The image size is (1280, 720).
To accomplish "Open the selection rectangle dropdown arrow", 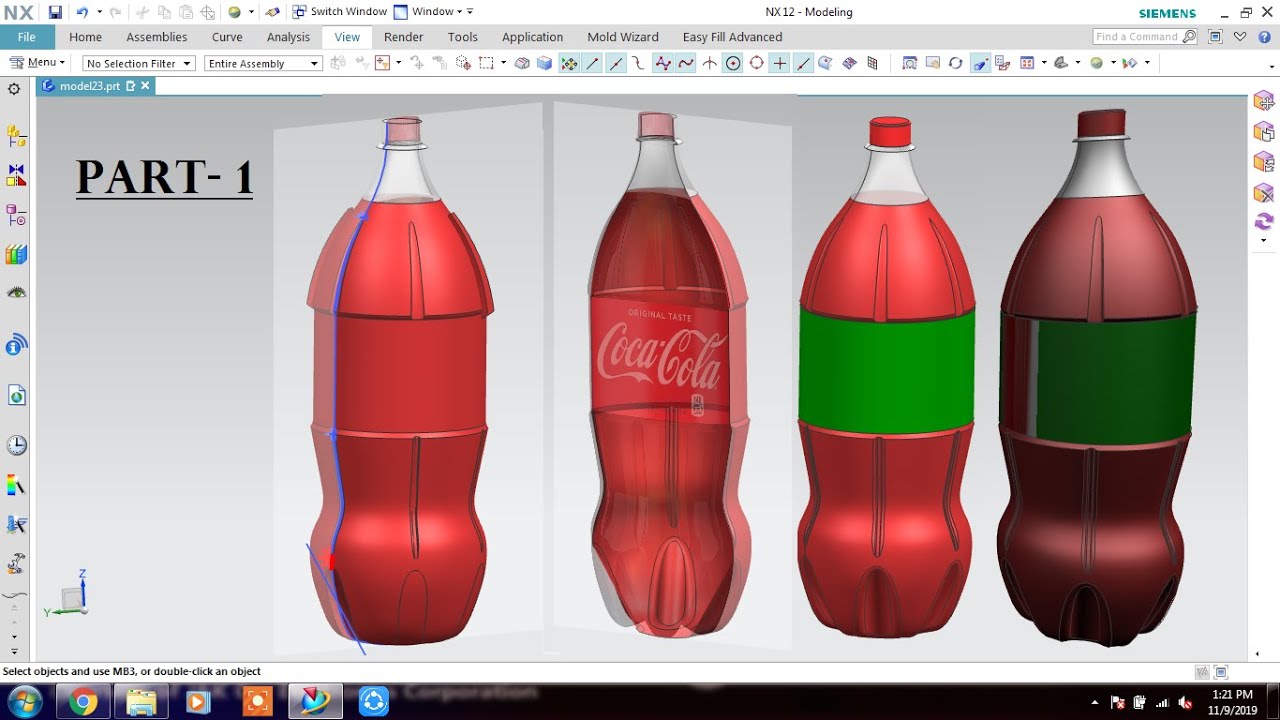I will [x=503, y=63].
